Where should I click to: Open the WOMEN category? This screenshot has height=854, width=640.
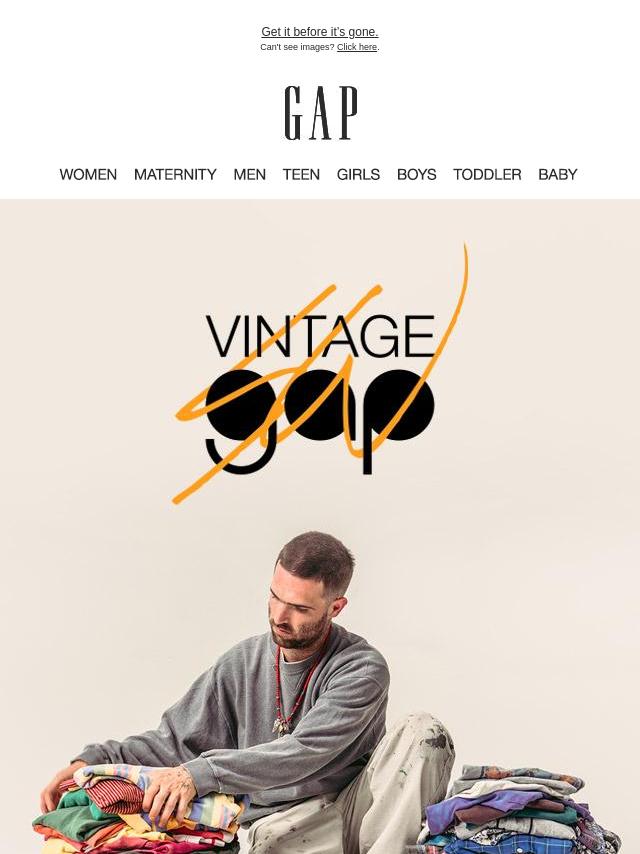[x=88, y=174]
